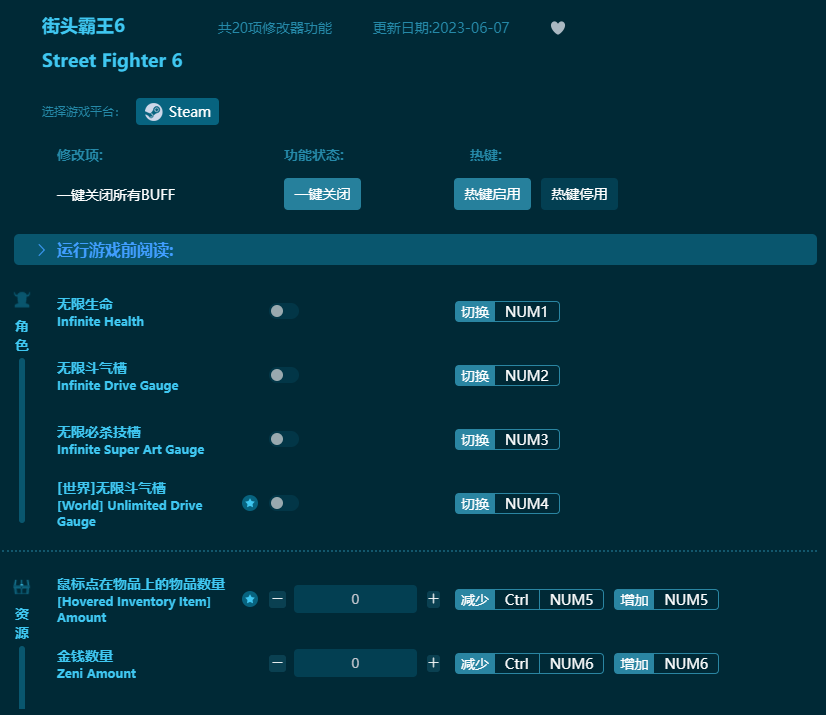Click the plus icon to increase Zeni Amount
826x715 pixels.
point(433,663)
